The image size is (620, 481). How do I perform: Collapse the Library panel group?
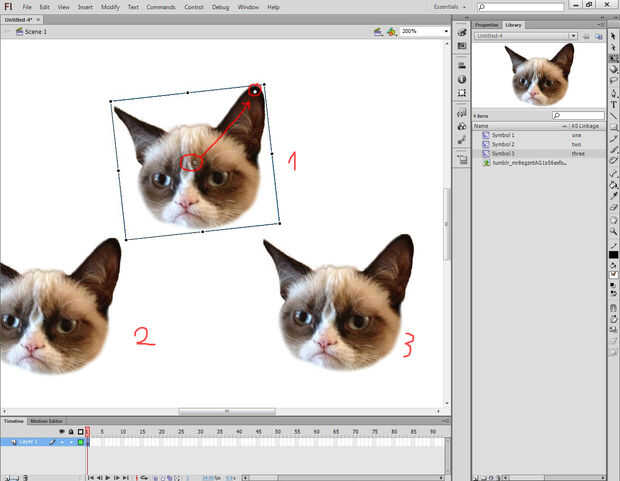click(602, 18)
